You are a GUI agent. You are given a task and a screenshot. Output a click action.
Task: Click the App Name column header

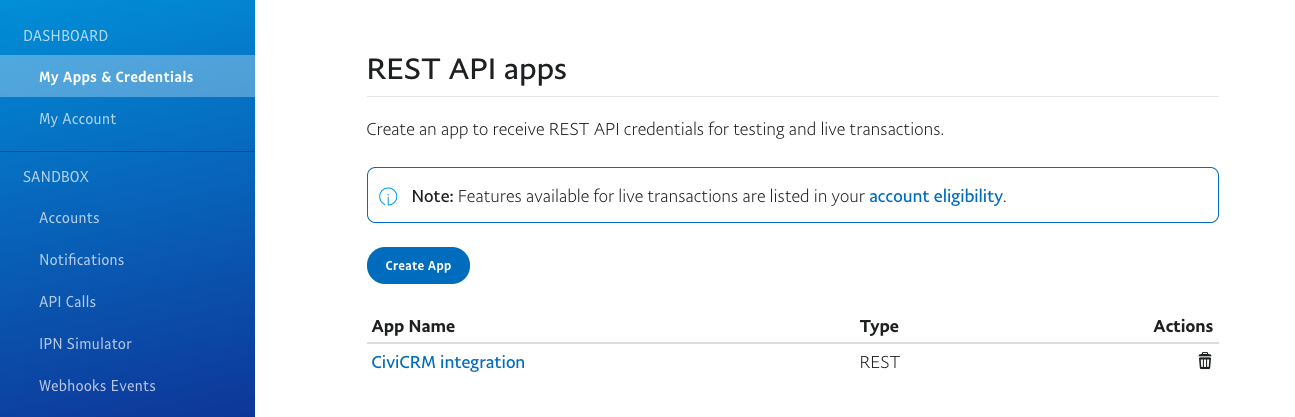pos(413,326)
